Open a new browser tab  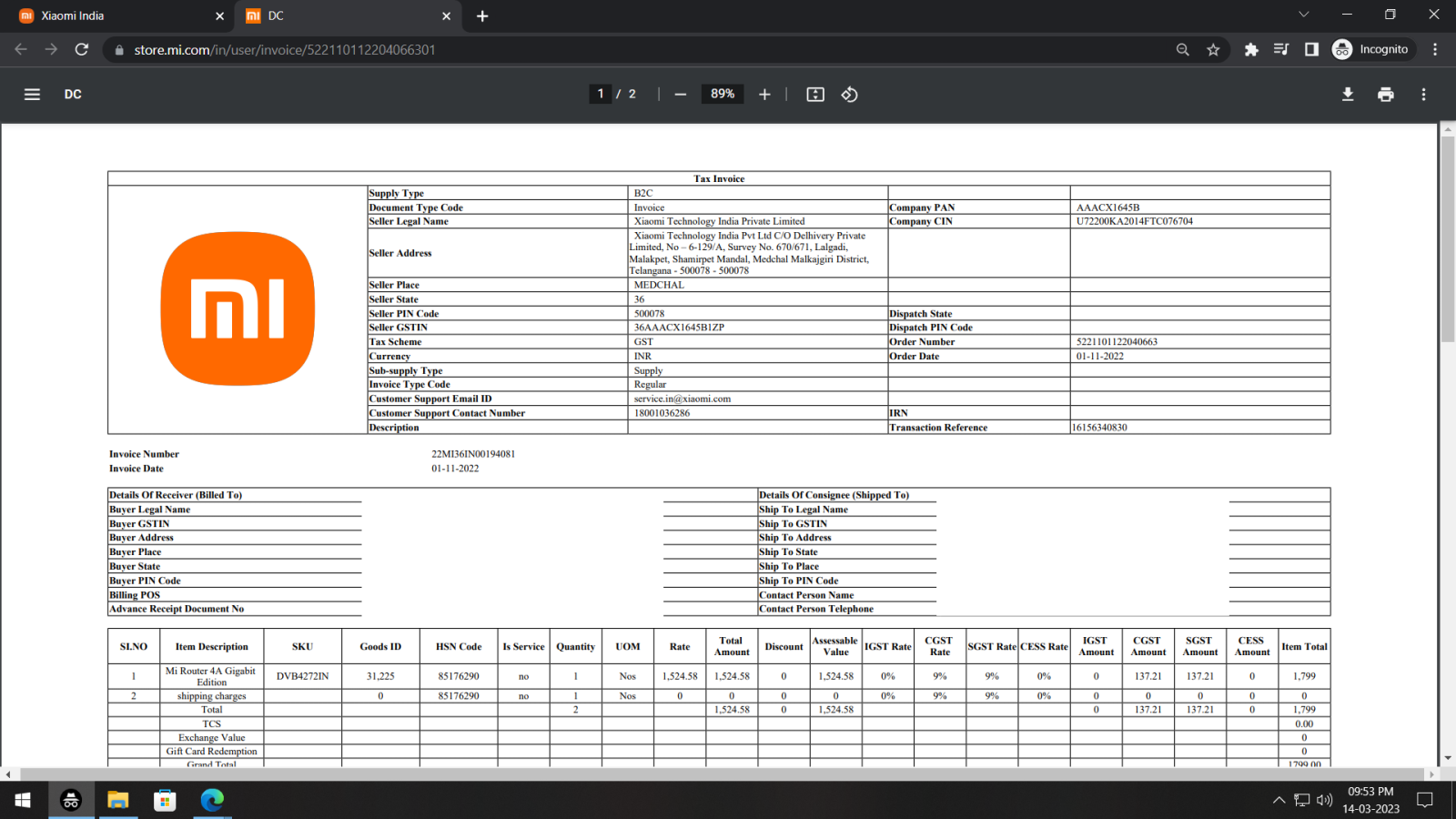pos(482,16)
